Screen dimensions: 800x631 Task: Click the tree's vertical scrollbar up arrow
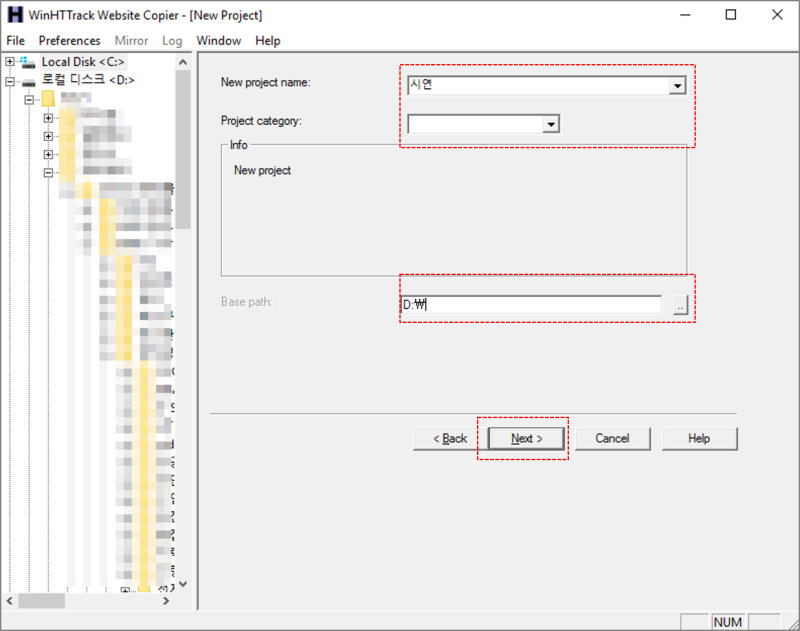[x=183, y=62]
